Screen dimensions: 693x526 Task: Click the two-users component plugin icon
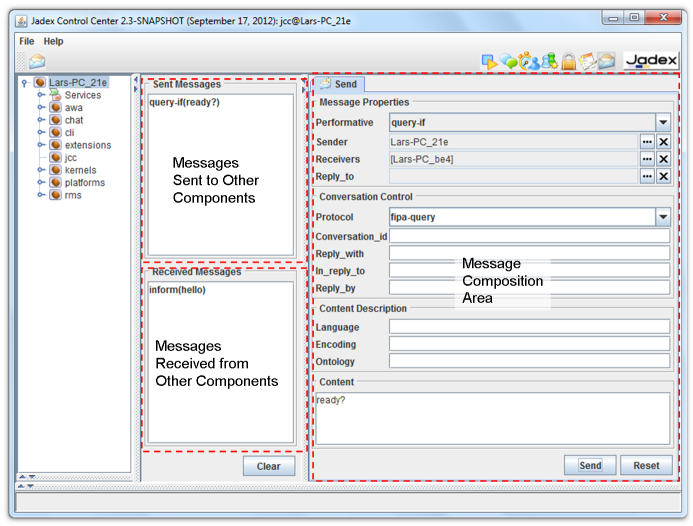tap(548, 62)
